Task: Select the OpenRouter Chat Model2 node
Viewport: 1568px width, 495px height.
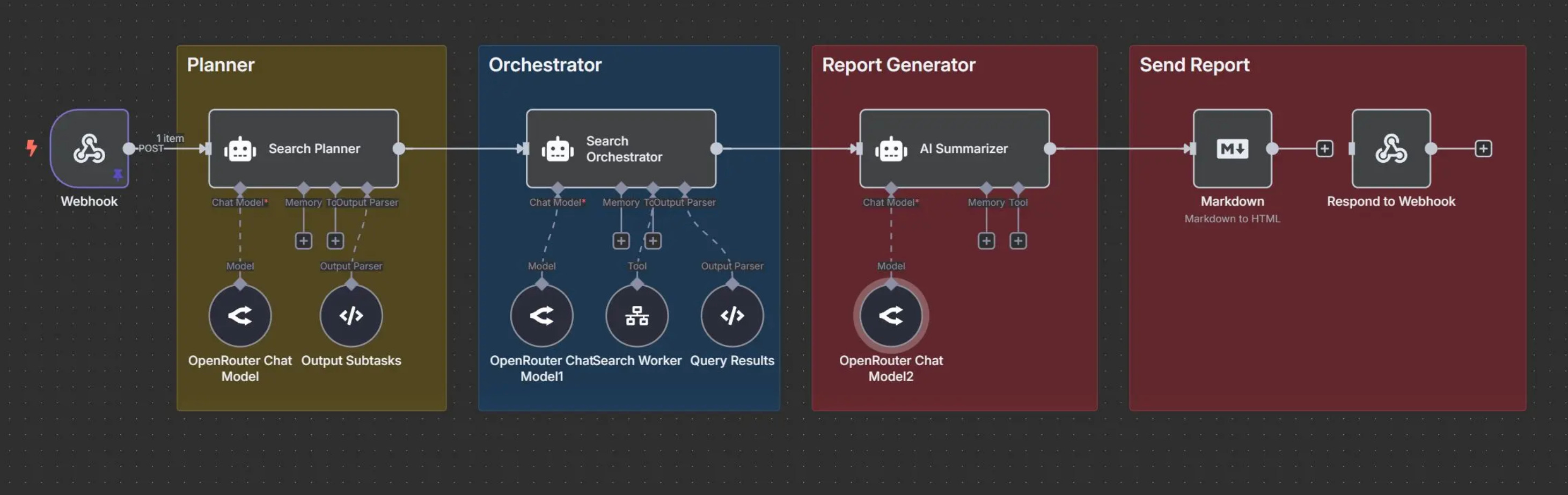Action: [891, 315]
